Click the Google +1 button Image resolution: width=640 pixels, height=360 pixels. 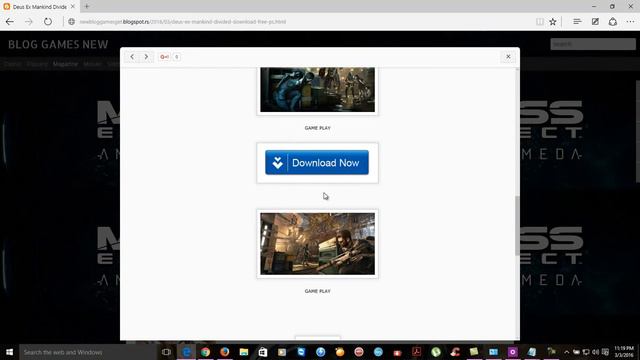tap(164, 57)
